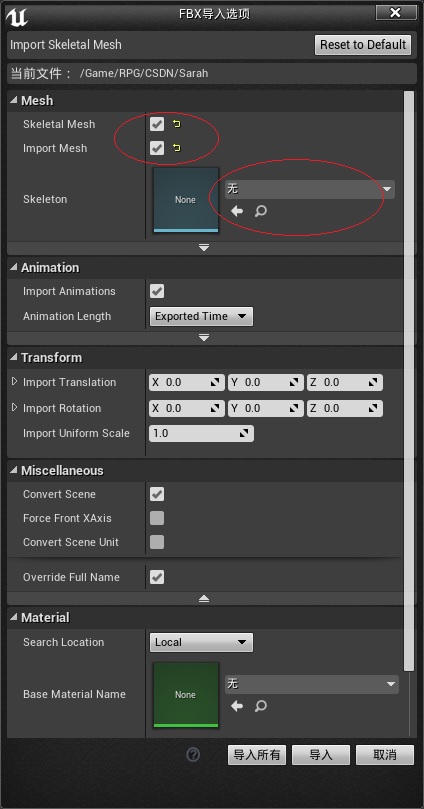
Task: Open the Search Location dropdown
Action: click(201, 642)
